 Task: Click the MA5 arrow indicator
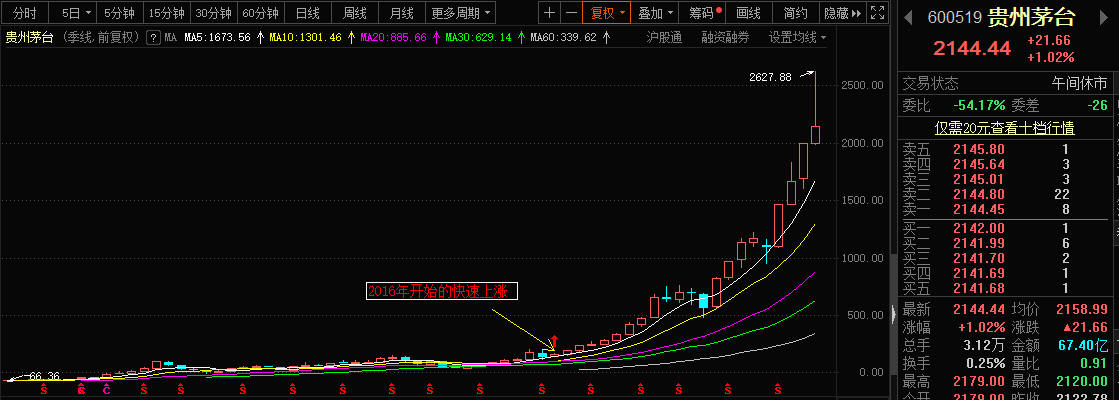pos(260,37)
